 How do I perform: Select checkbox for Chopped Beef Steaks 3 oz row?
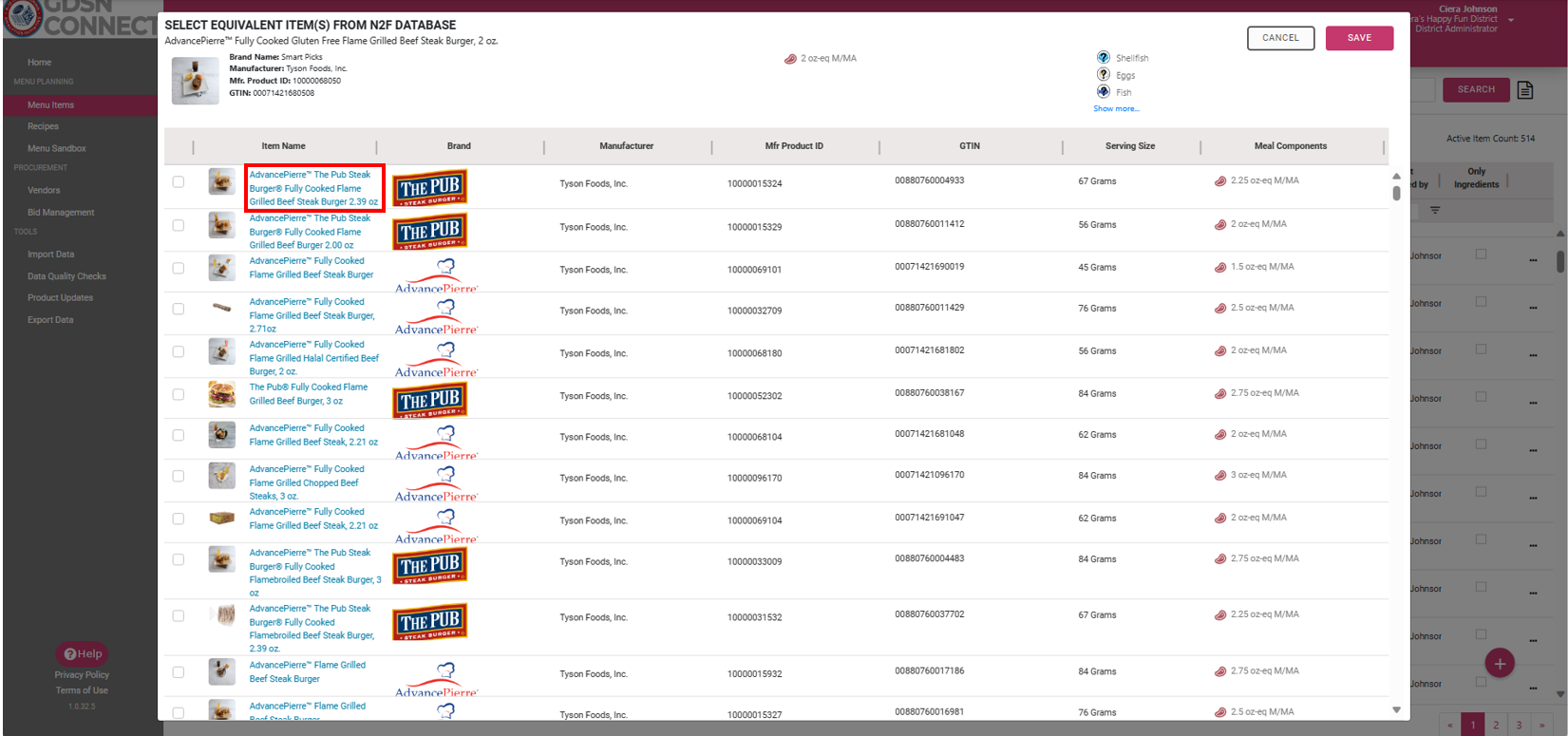pos(179,476)
